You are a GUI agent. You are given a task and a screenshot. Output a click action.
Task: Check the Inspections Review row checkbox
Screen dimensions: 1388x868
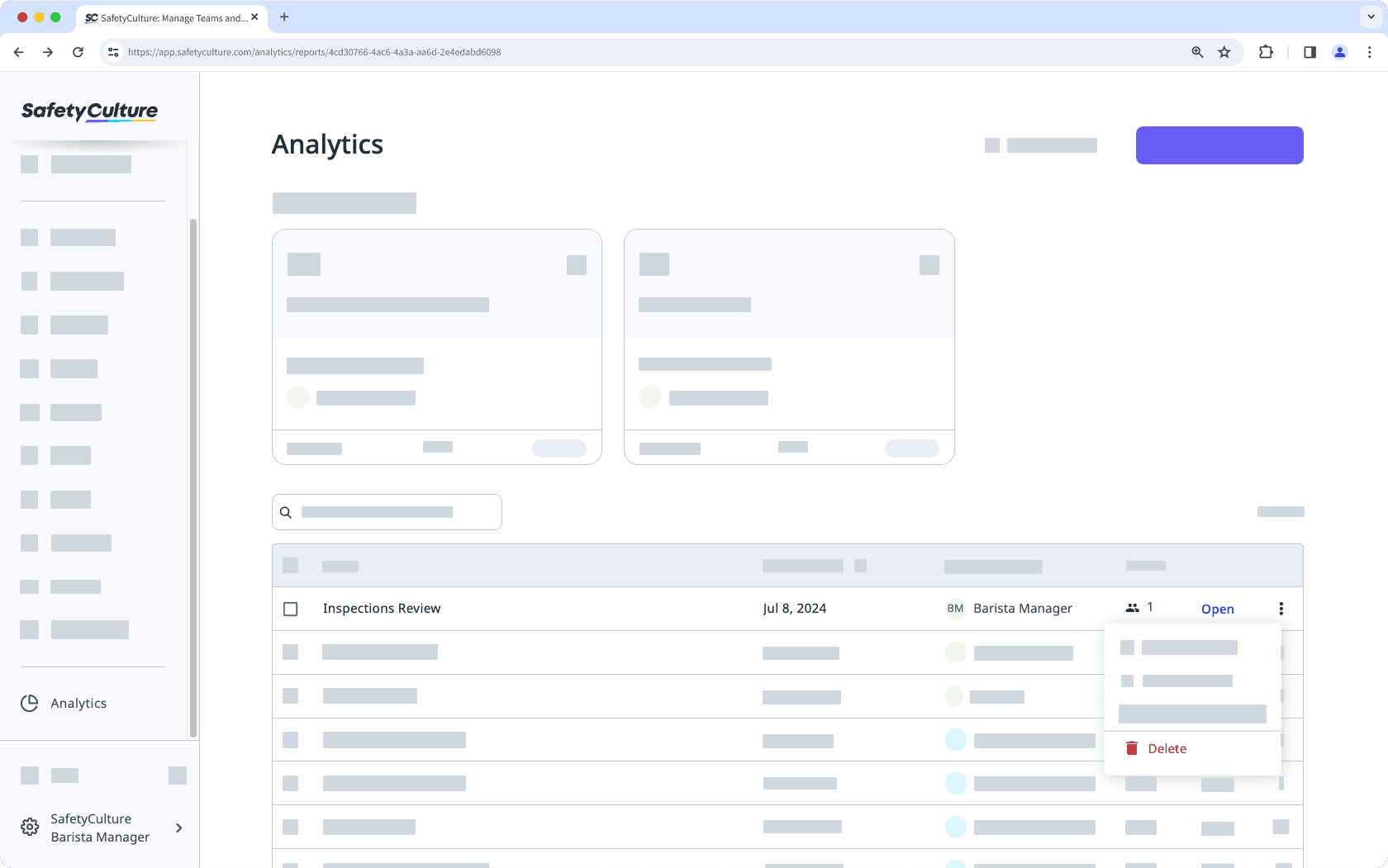[x=290, y=609]
